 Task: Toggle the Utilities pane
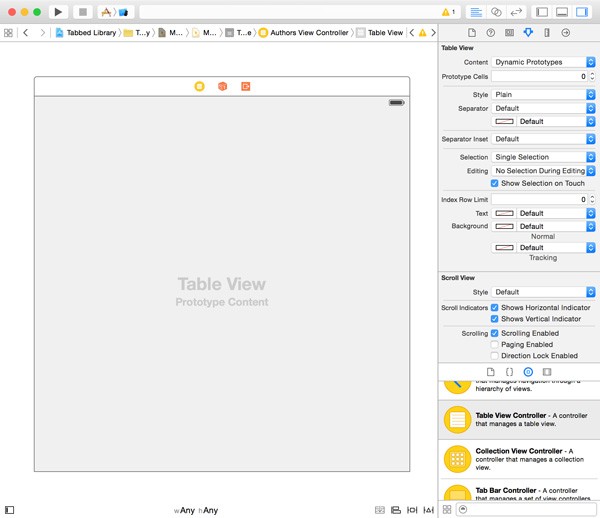[582, 12]
